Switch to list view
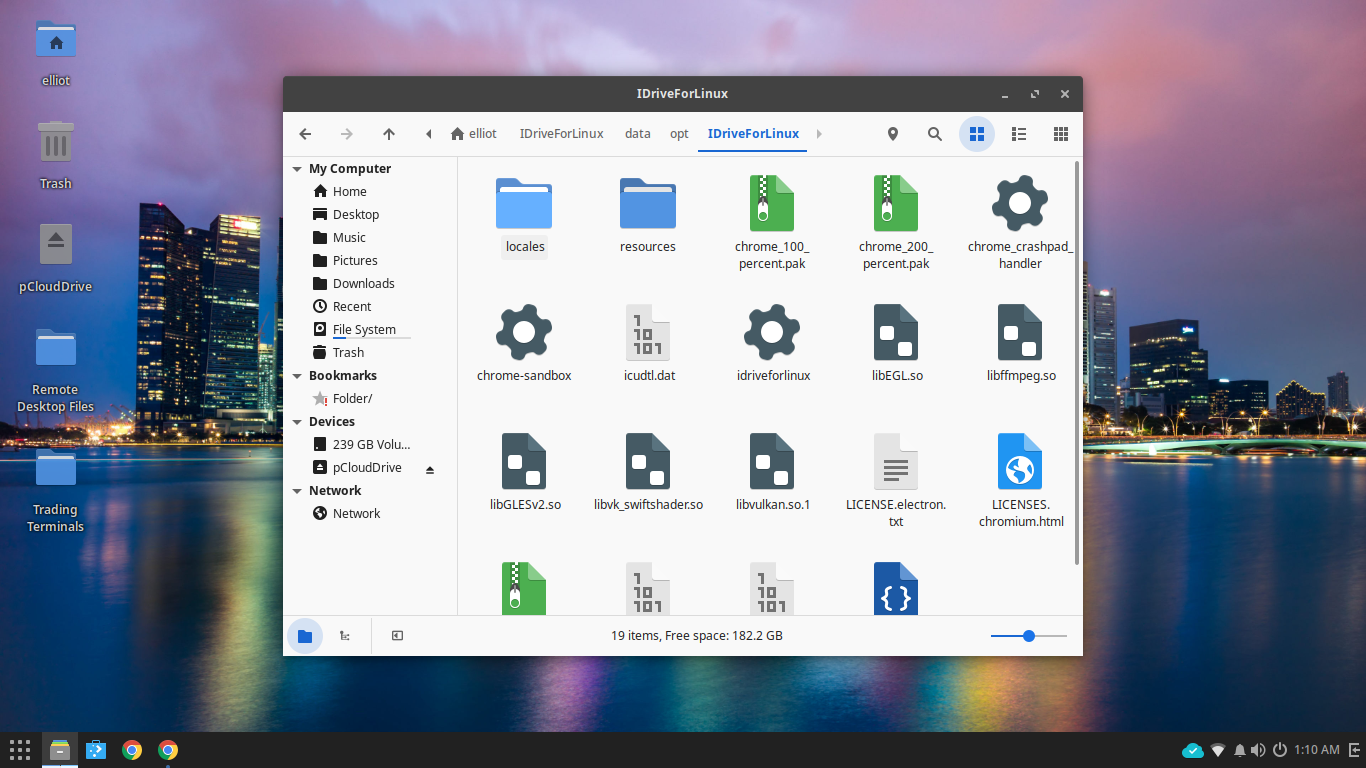 [x=1019, y=134]
